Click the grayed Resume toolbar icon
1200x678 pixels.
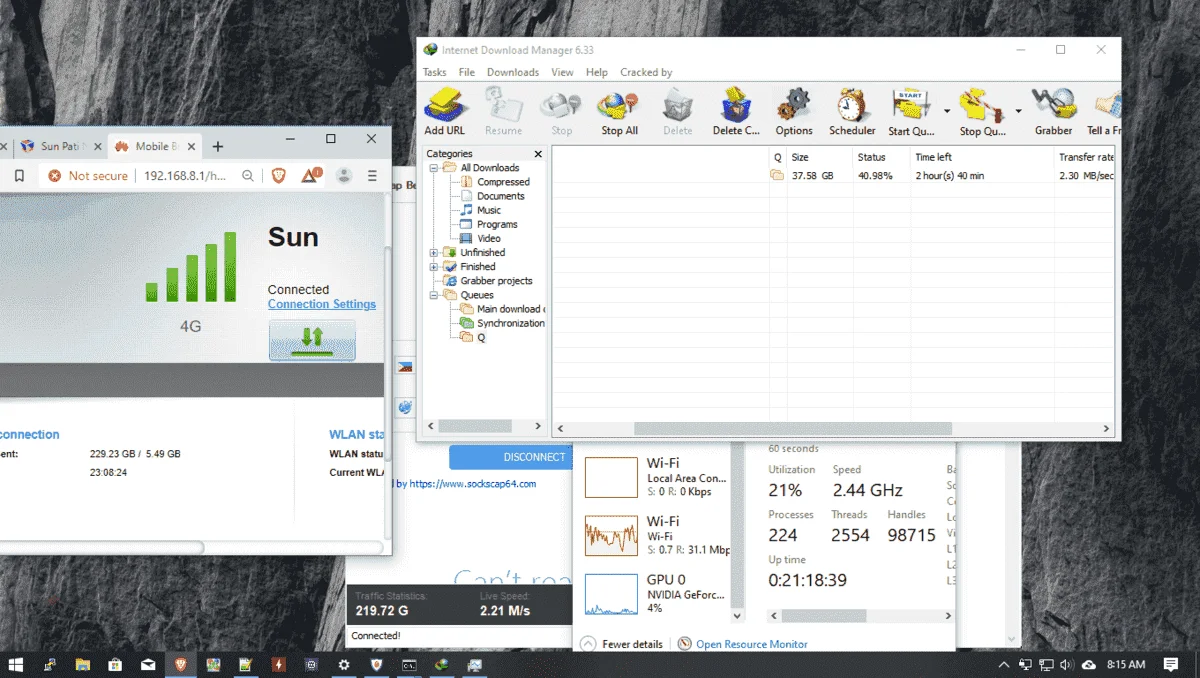pos(503,110)
